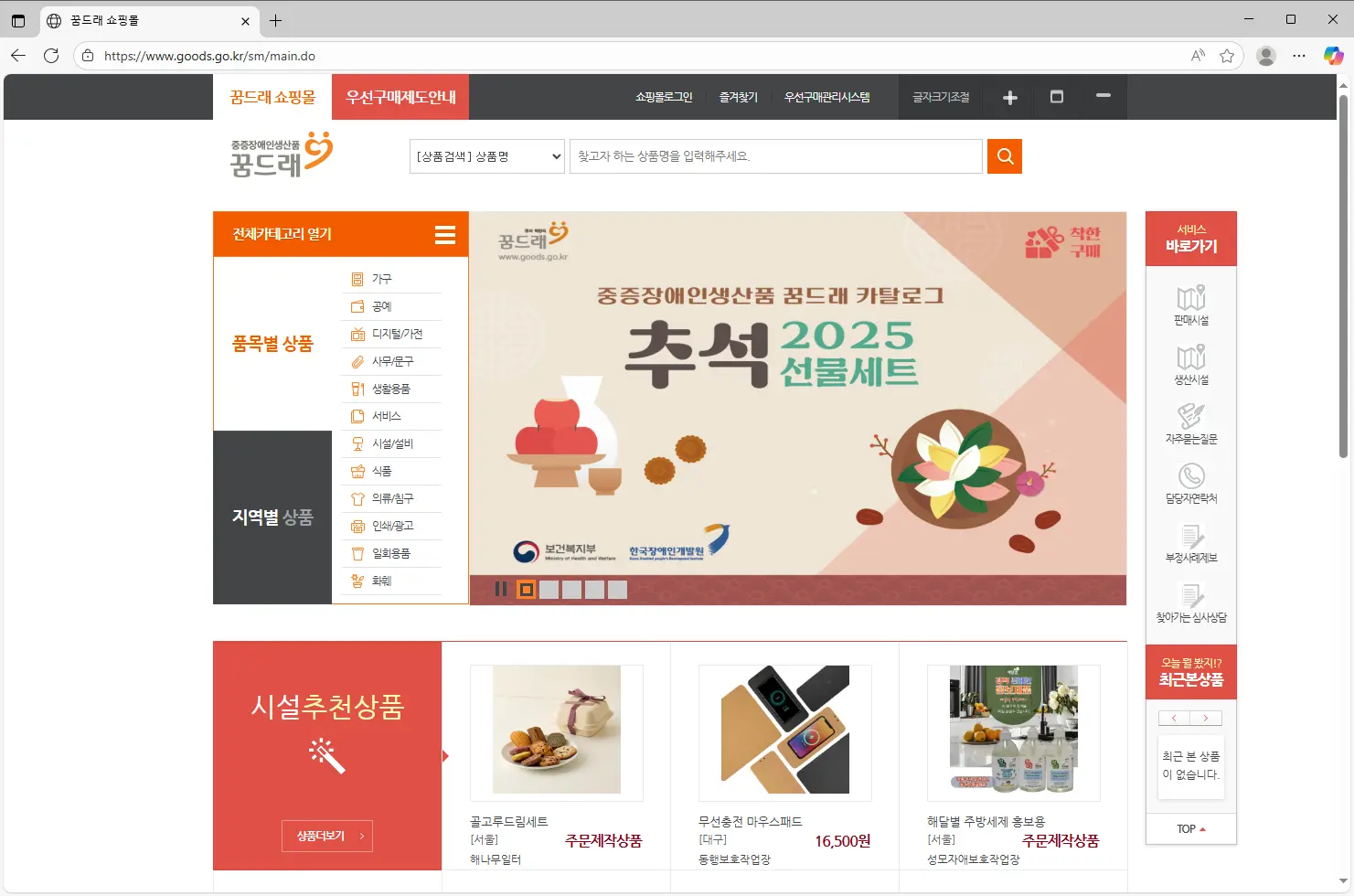This screenshot has width=1354, height=896.
Task: Open the hamburger menu for all categories
Action: 445,235
